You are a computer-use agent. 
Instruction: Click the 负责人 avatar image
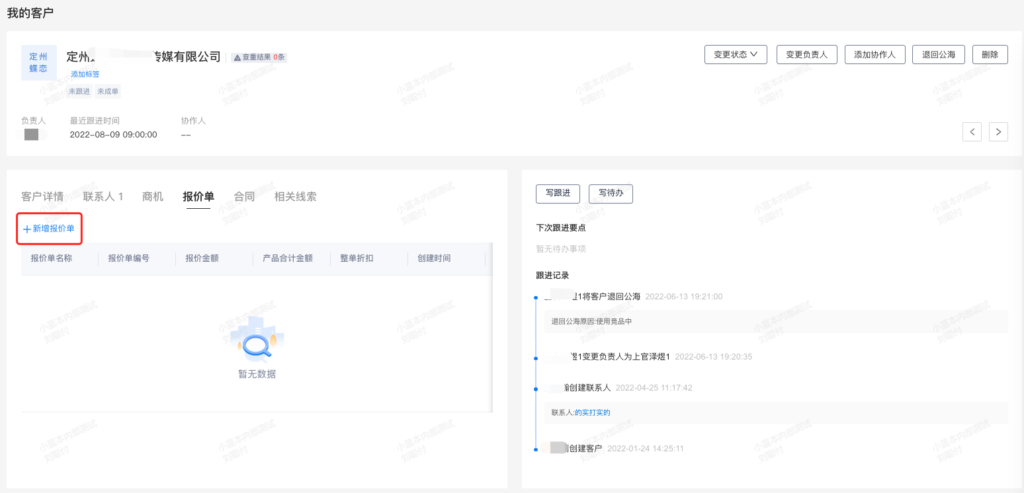(x=31, y=134)
